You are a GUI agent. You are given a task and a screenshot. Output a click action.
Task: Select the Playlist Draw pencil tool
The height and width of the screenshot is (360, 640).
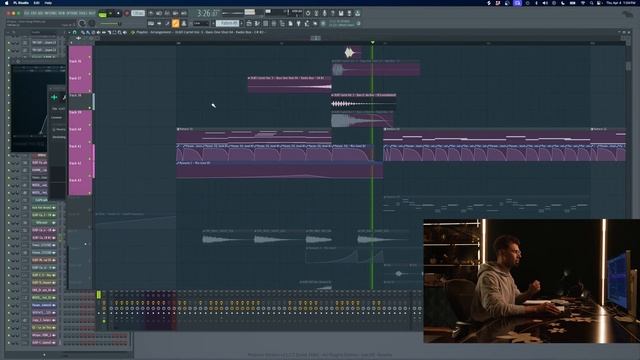tap(83, 32)
